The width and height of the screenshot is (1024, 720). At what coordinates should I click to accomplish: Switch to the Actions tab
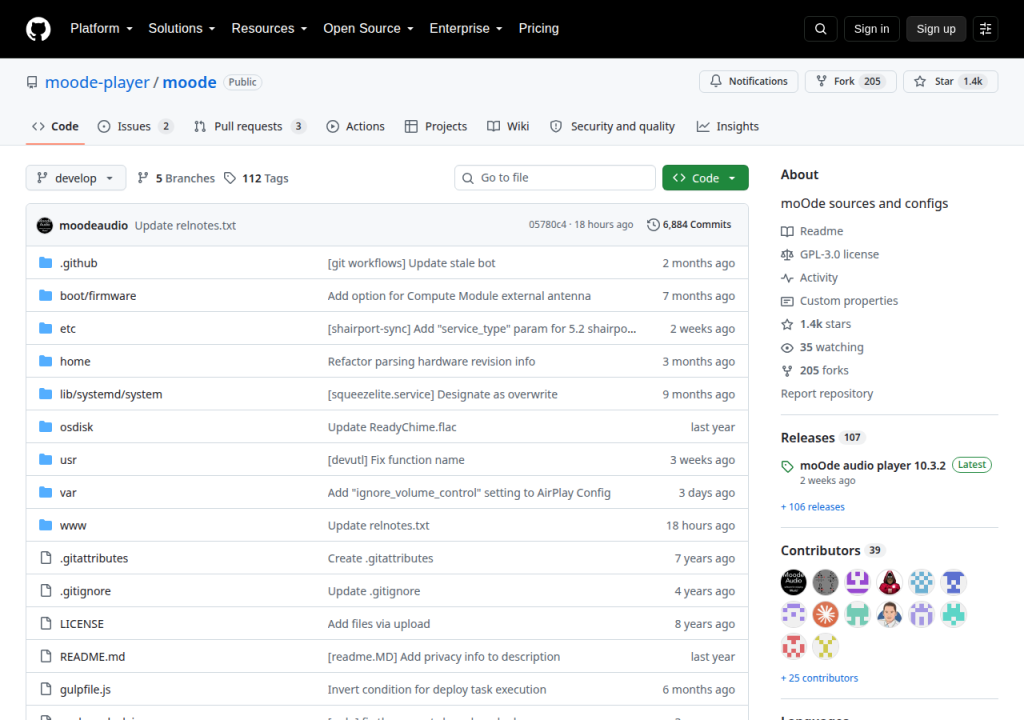(x=355, y=126)
